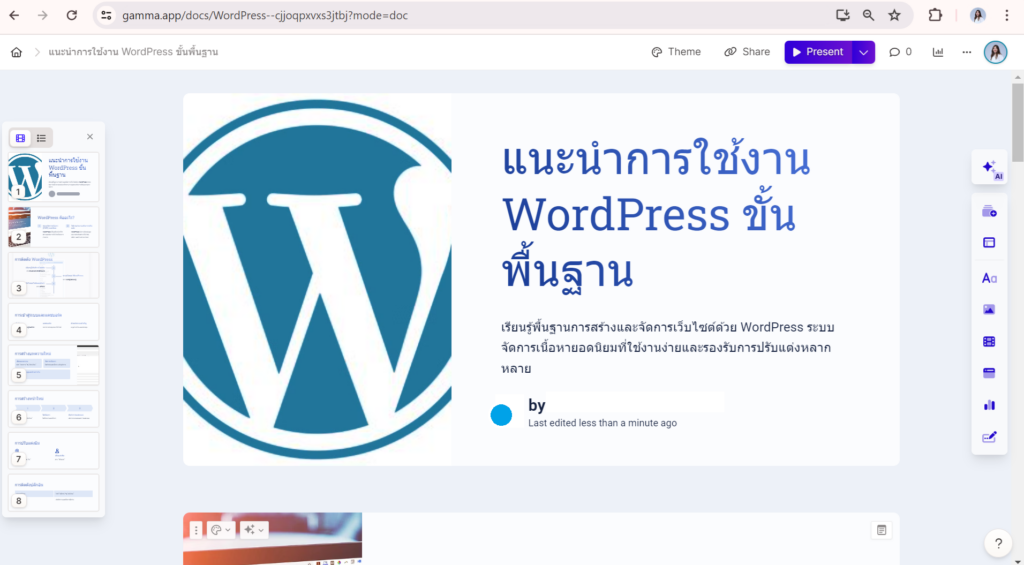Reload the Gamma page
The width and height of the screenshot is (1024, 565).
click(x=72, y=15)
